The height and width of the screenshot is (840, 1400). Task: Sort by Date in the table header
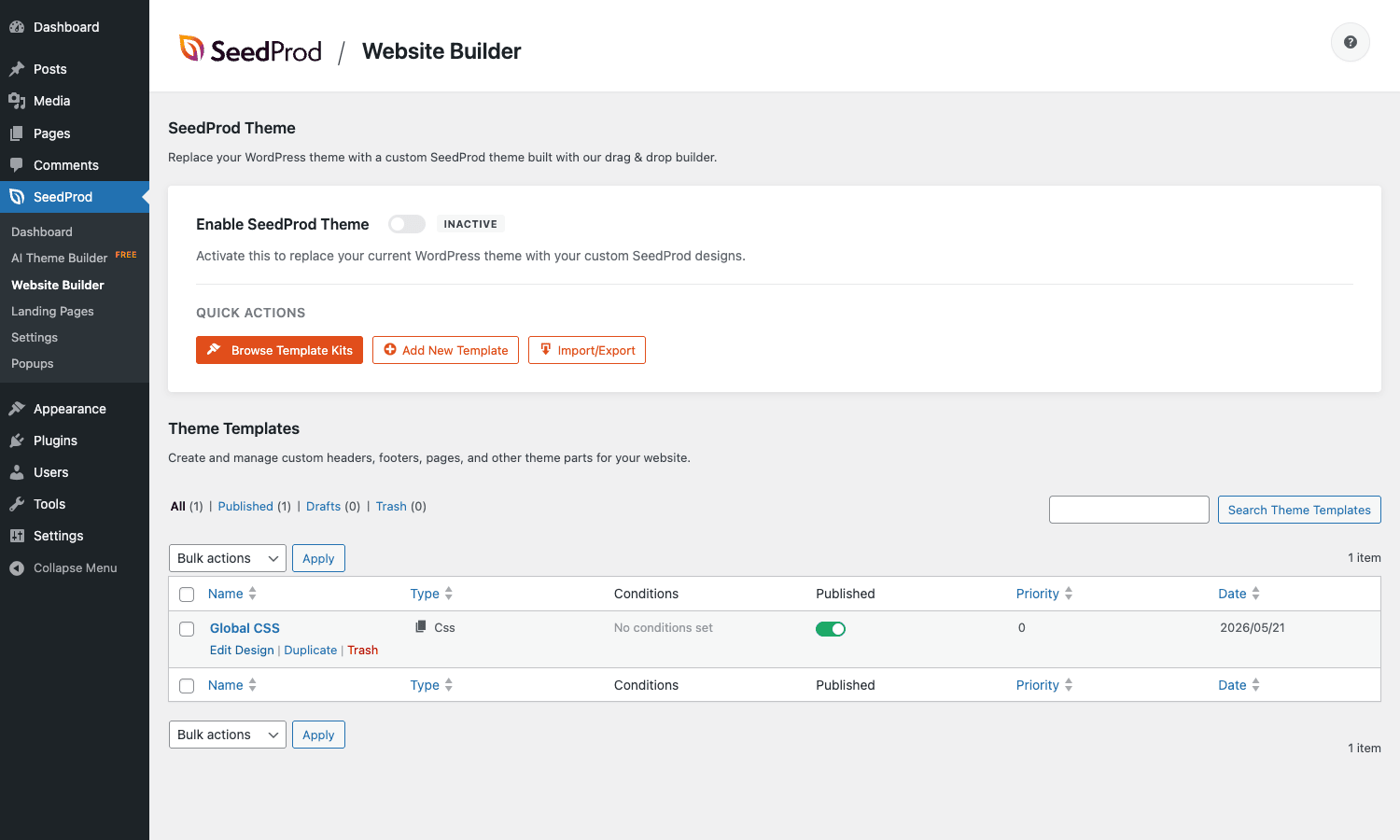point(1239,594)
